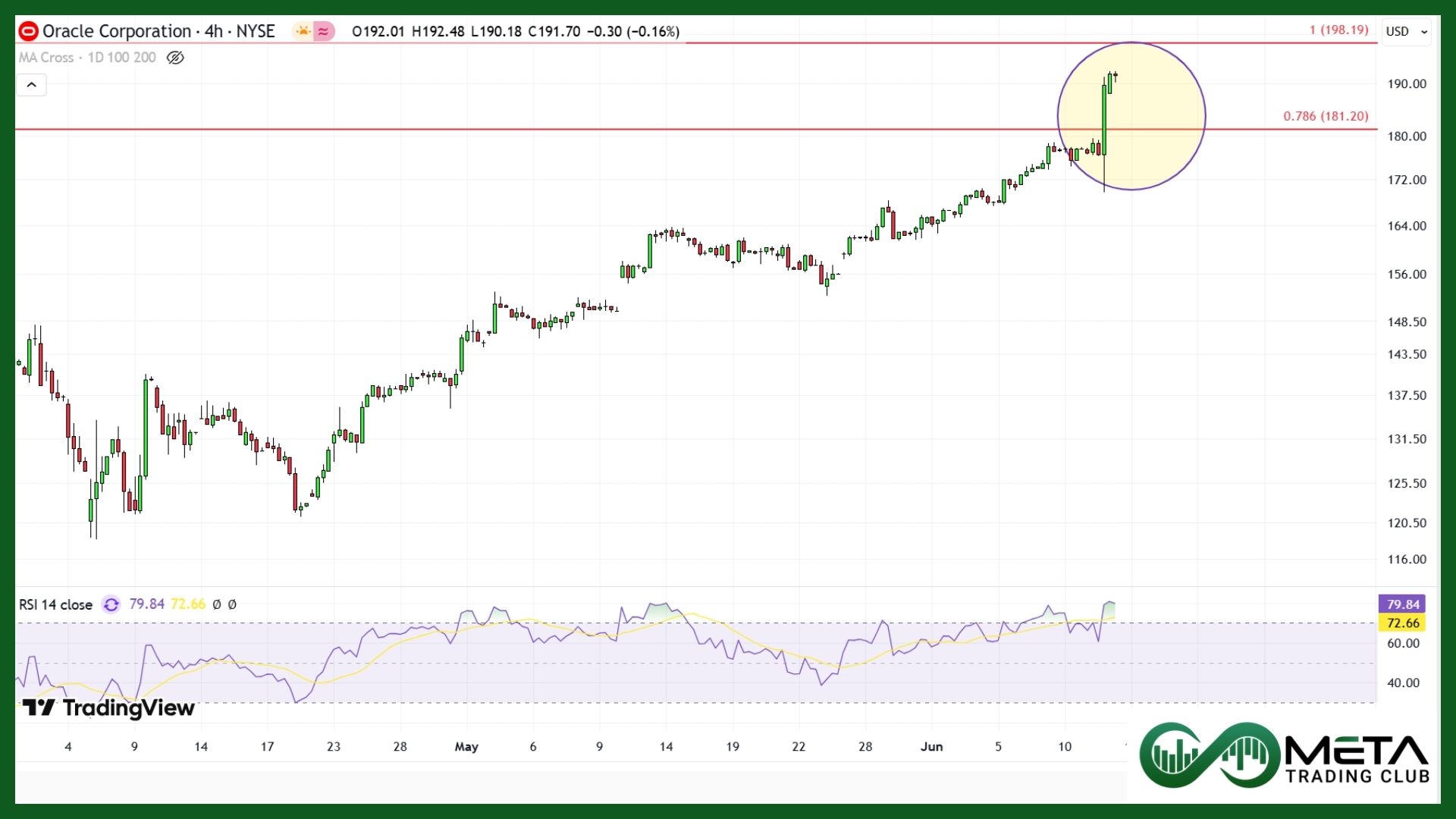Toggle MA Cross indicator visibility eye
Image resolution: width=1456 pixels, height=819 pixels.
click(x=175, y=58)
